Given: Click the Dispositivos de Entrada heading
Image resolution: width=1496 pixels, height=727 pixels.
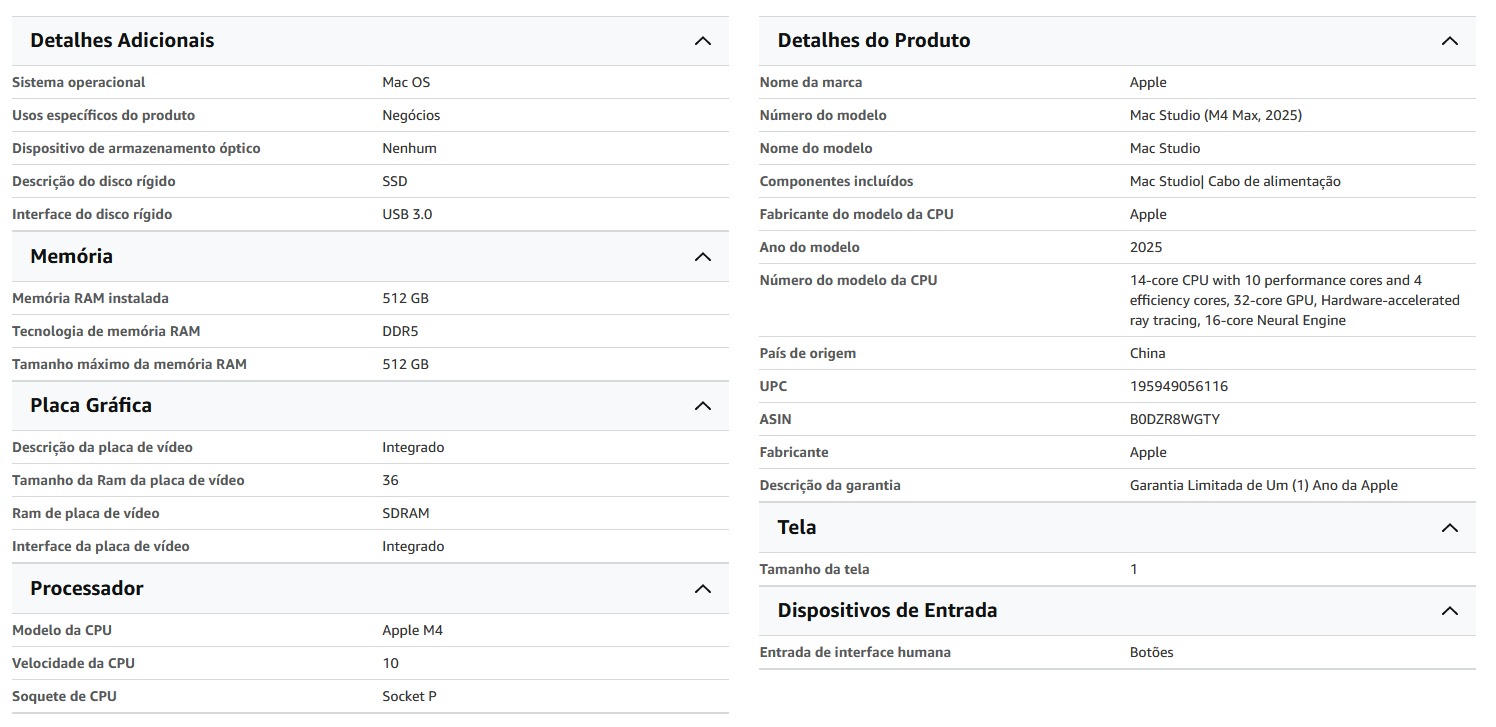Looking at the screenshot, I should (x=887, y=611).
